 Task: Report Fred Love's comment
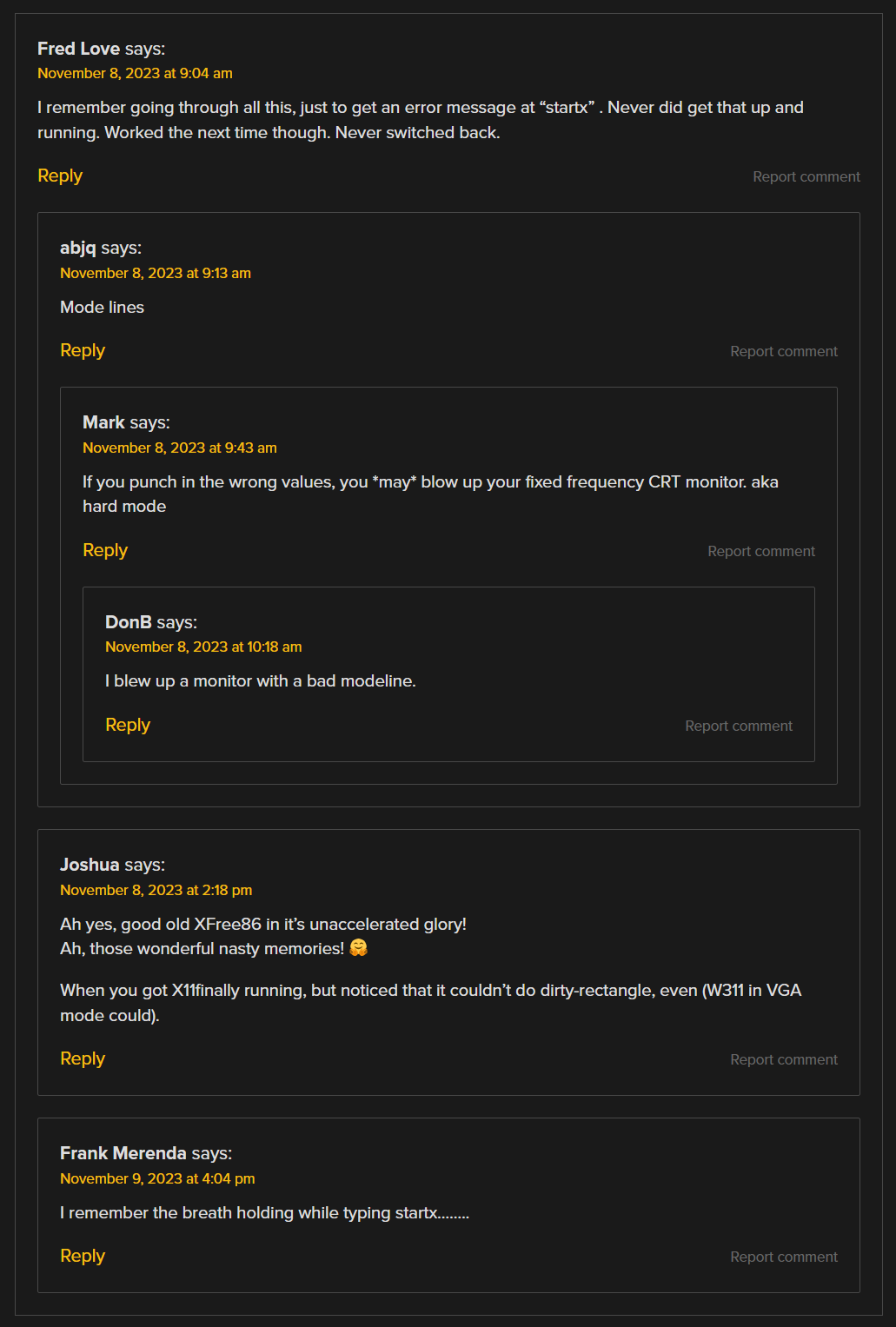(806, 176)
